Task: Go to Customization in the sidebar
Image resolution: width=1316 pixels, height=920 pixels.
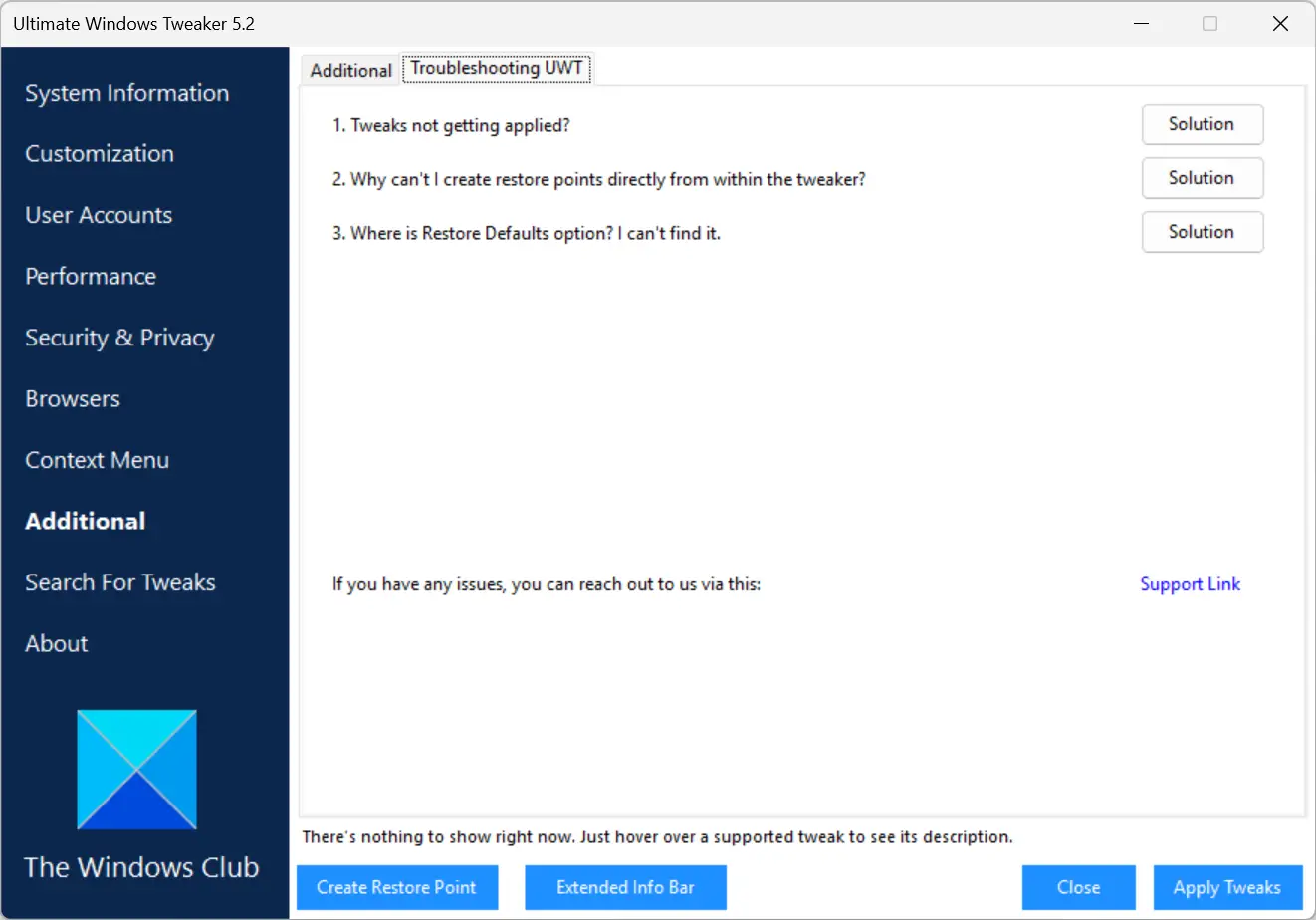Action: click(x=100, y=154)
